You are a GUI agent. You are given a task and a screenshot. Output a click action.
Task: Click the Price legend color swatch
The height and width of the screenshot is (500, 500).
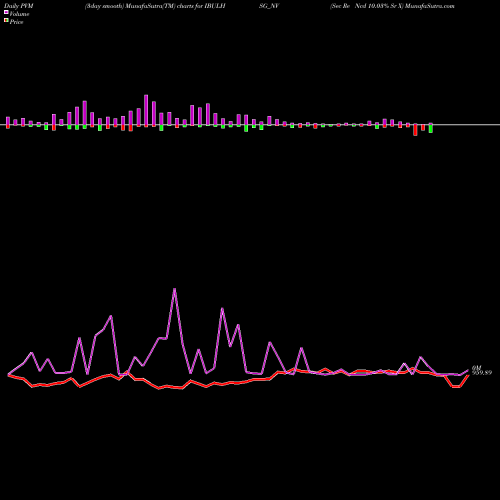click(x=6, y=21)
